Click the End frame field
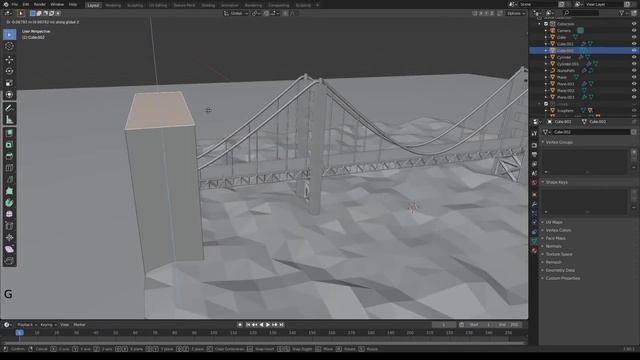Image resolution: width=640 pixels, height=360 pixels. pyautogui.click(x=510, y=325)
